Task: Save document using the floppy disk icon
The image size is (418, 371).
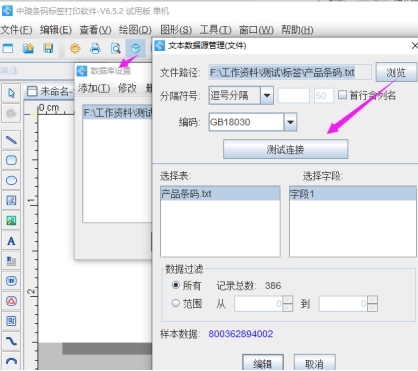Action: click(49, 49)
